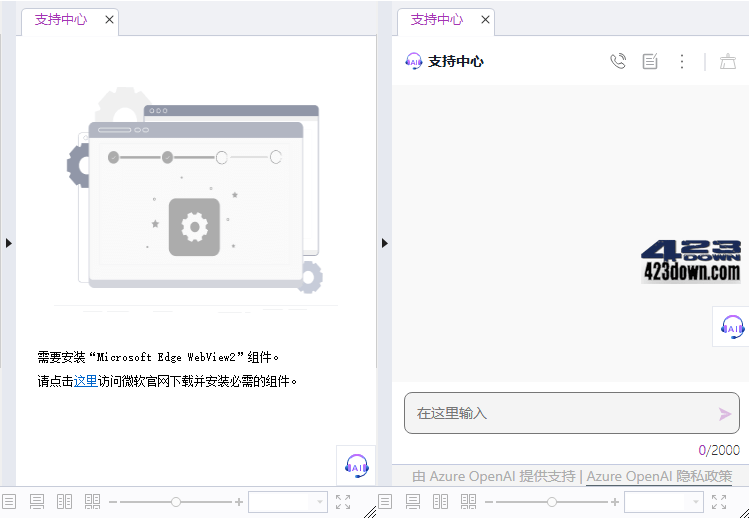Select continuous scroll view in left status bar

(x=37, y=502)
